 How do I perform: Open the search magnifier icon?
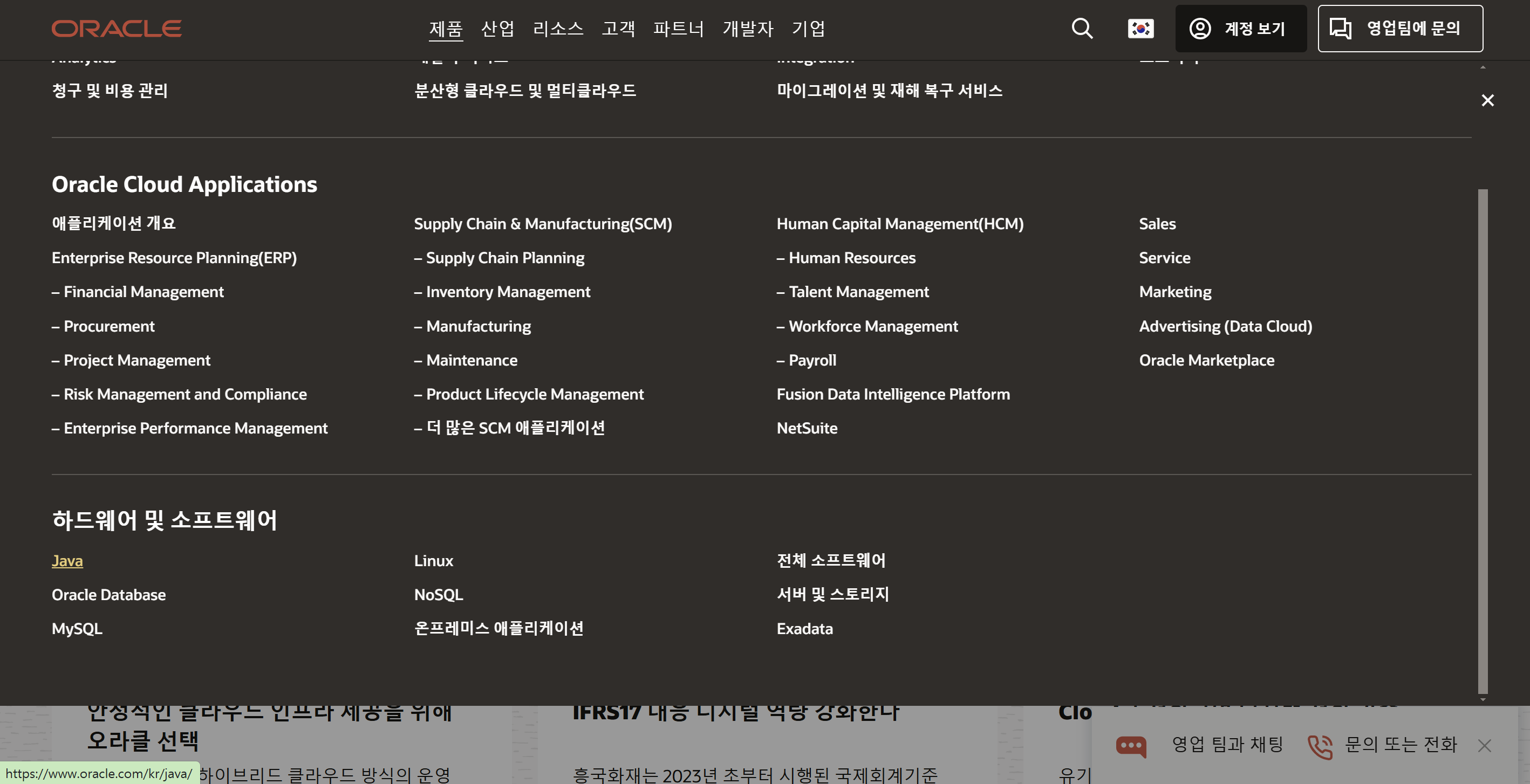point(1082,29)
